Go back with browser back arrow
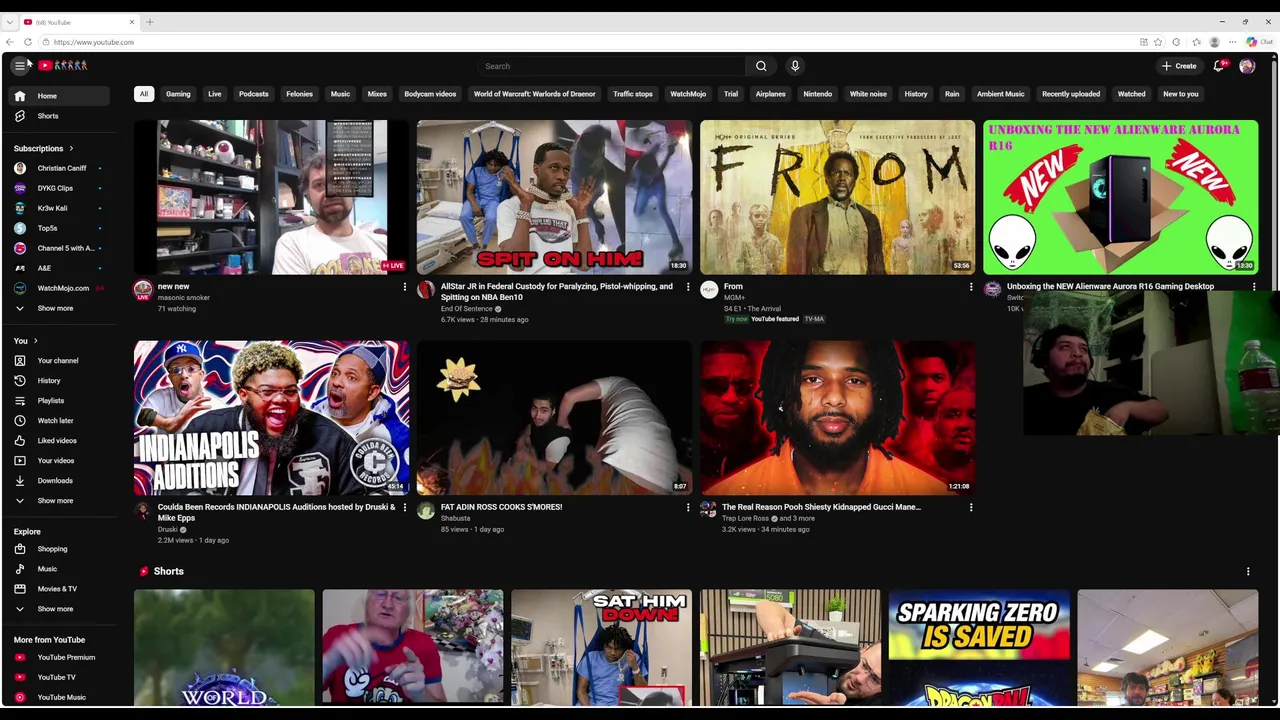 tap(10, 42)
